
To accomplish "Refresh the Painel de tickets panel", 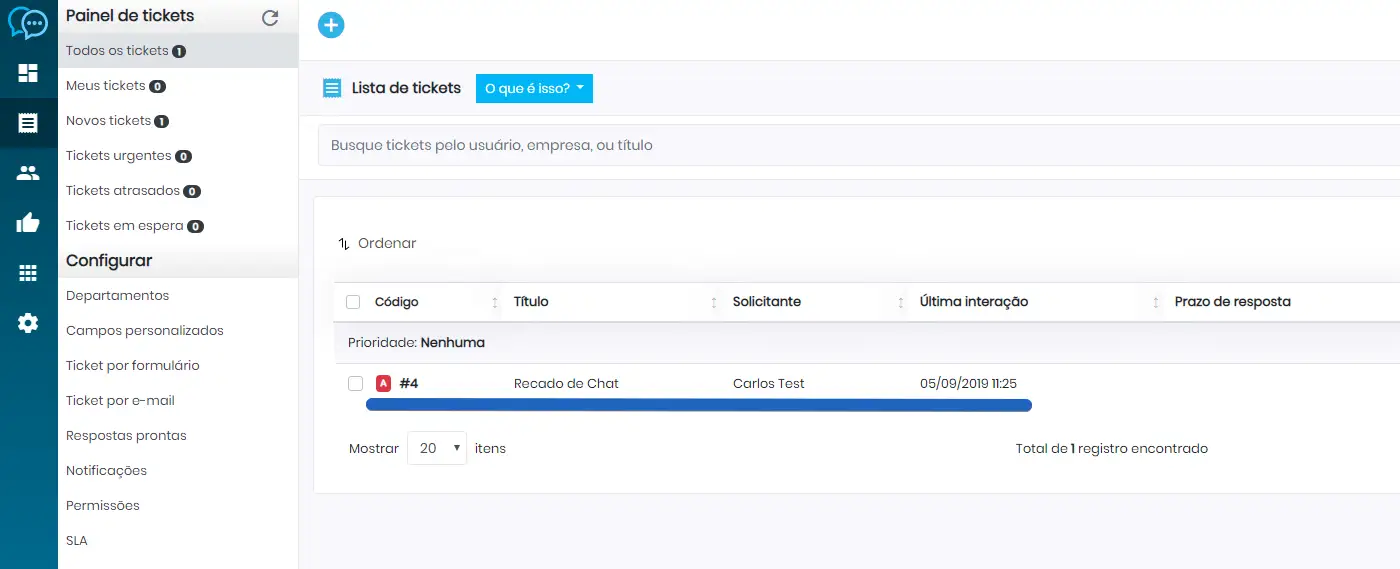I will click(270, 18).
